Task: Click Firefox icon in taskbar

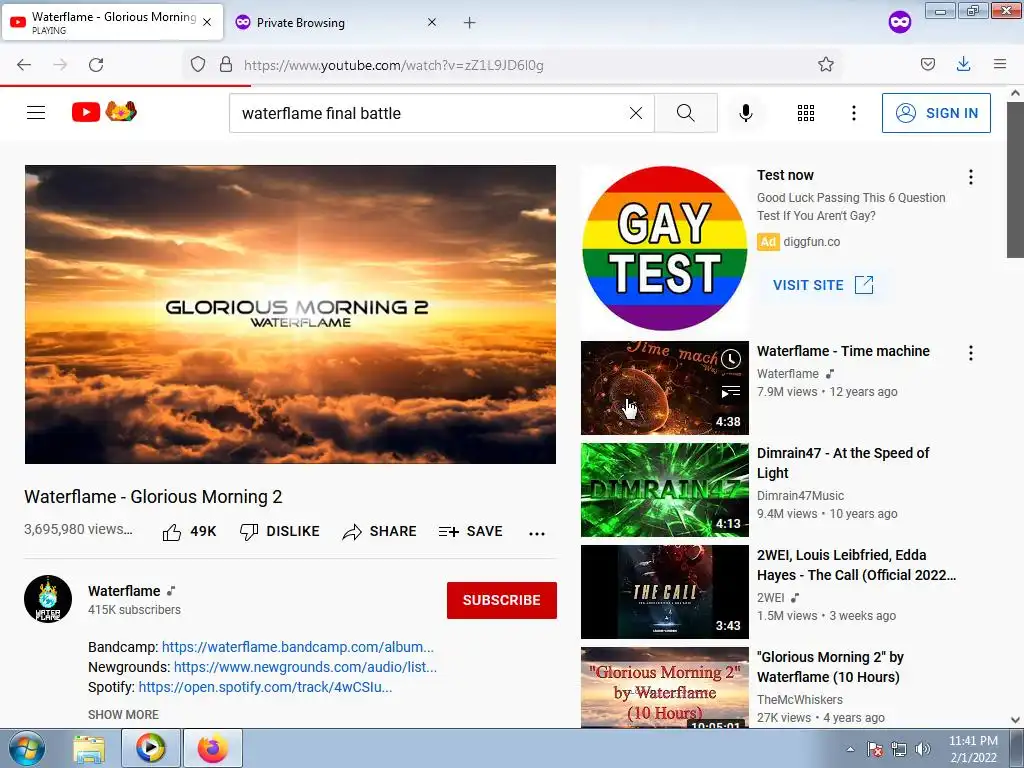Action: pos(213,748)
